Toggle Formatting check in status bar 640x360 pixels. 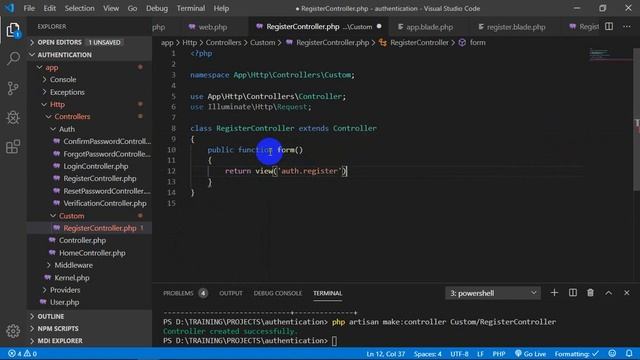576,353
